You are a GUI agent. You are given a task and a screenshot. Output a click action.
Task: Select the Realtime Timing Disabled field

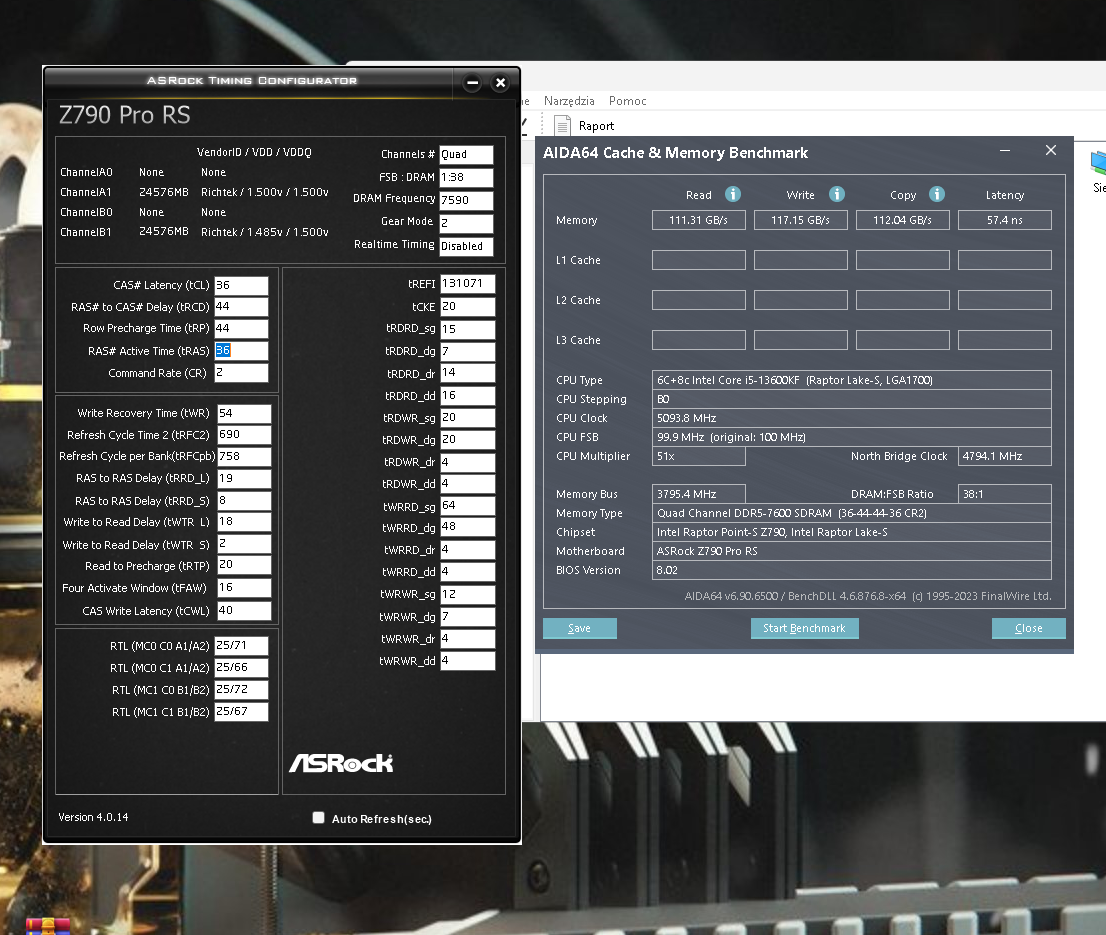point(466,246)
